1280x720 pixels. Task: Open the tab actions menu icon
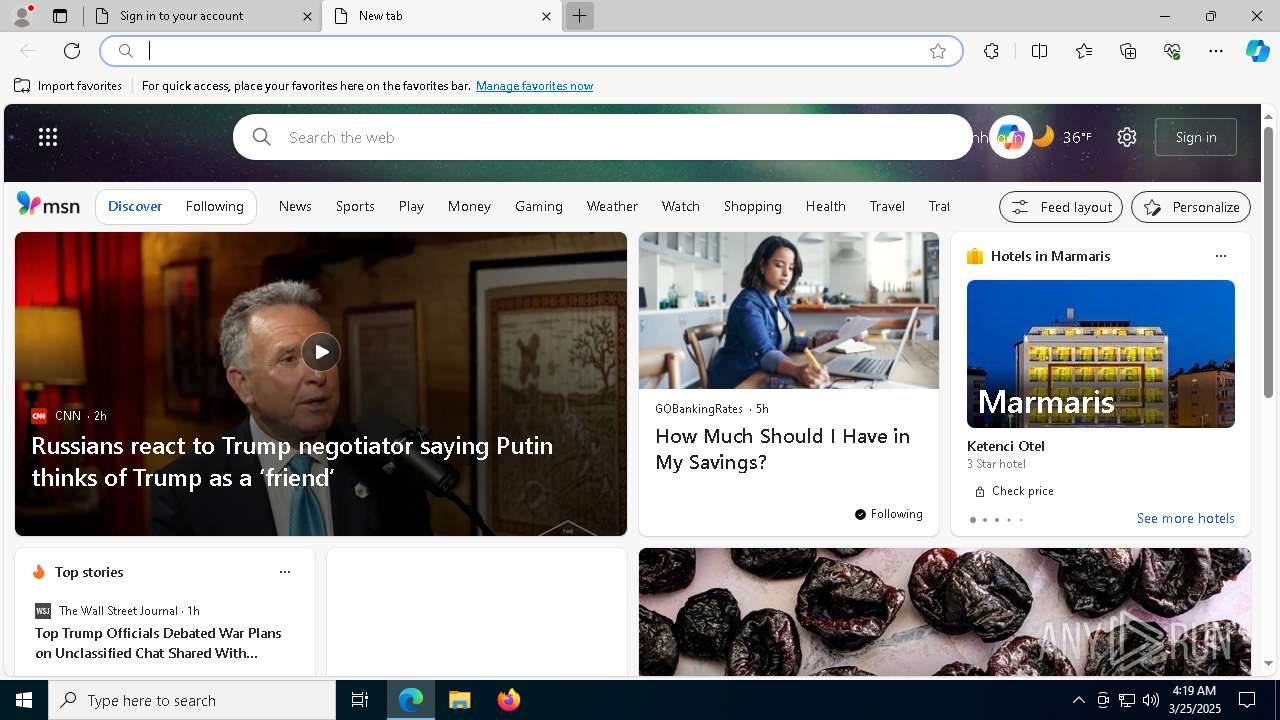[60, 16]
